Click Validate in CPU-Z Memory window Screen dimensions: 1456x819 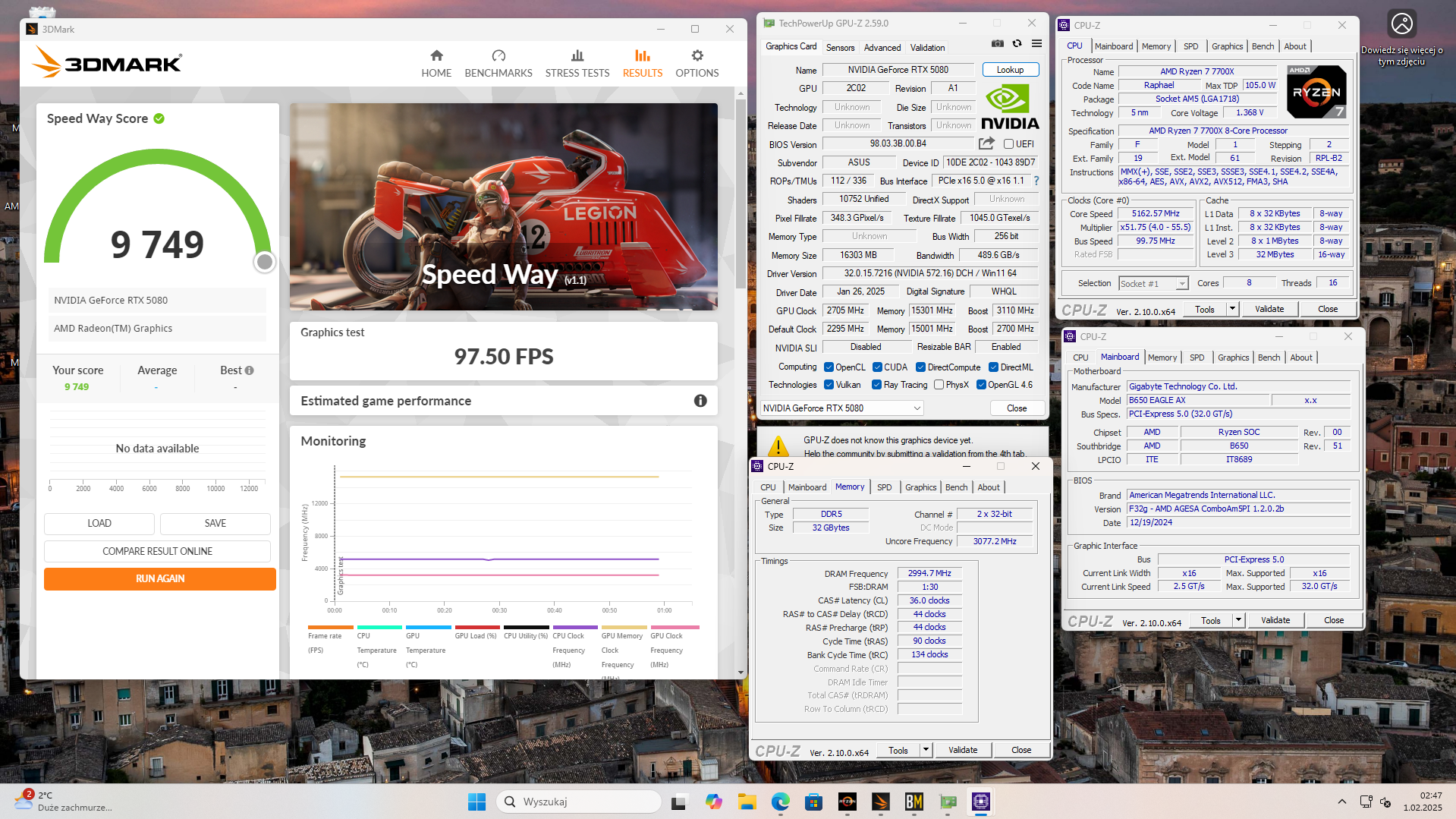(x=963, y=750)
